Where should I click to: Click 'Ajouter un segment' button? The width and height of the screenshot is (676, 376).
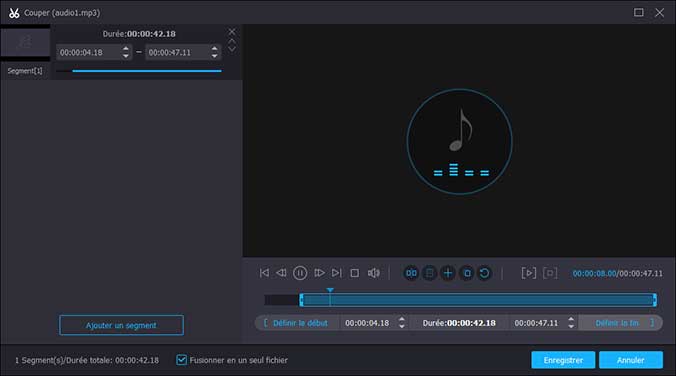[x=122, y=325]
